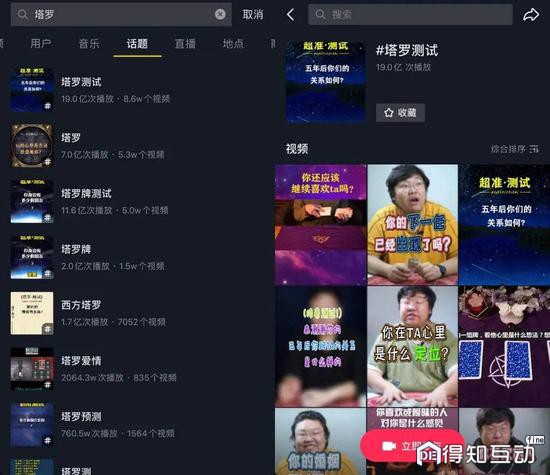550x475 pixels.
Task: Switch to the 直播 tab
Action: (x=185, y=44)
